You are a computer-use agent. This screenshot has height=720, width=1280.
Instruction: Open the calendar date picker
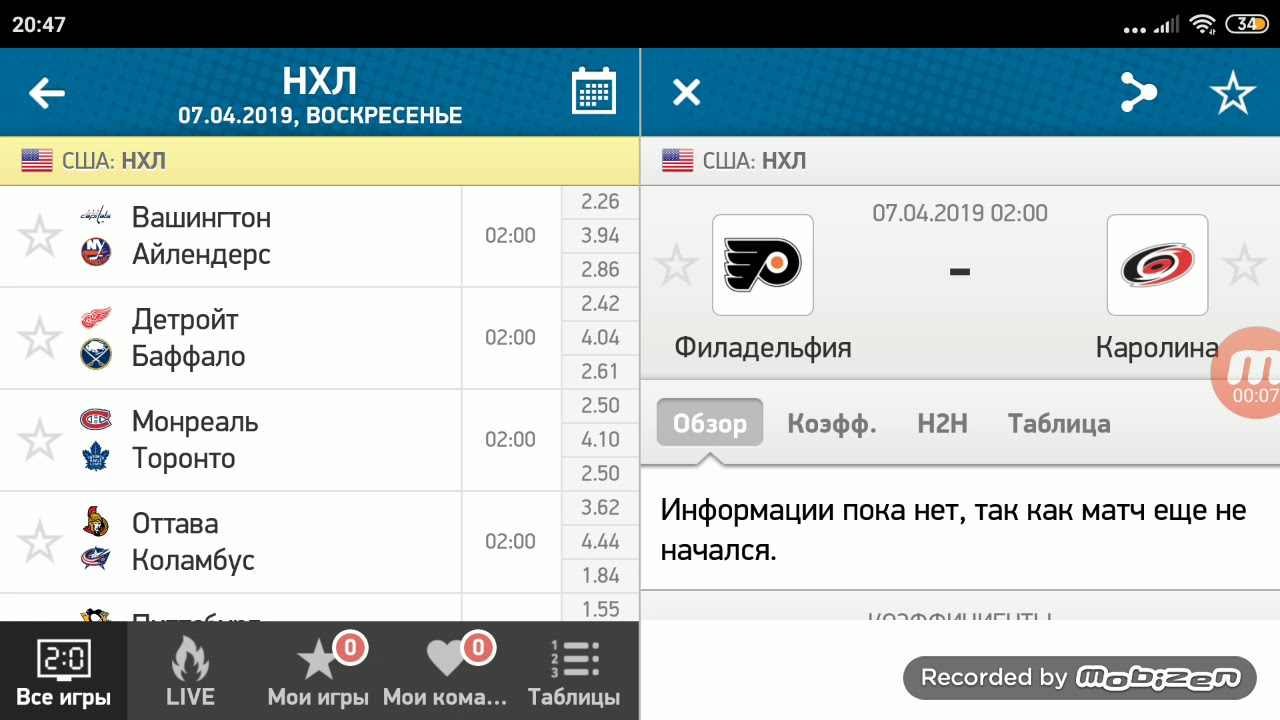(594, 92)
